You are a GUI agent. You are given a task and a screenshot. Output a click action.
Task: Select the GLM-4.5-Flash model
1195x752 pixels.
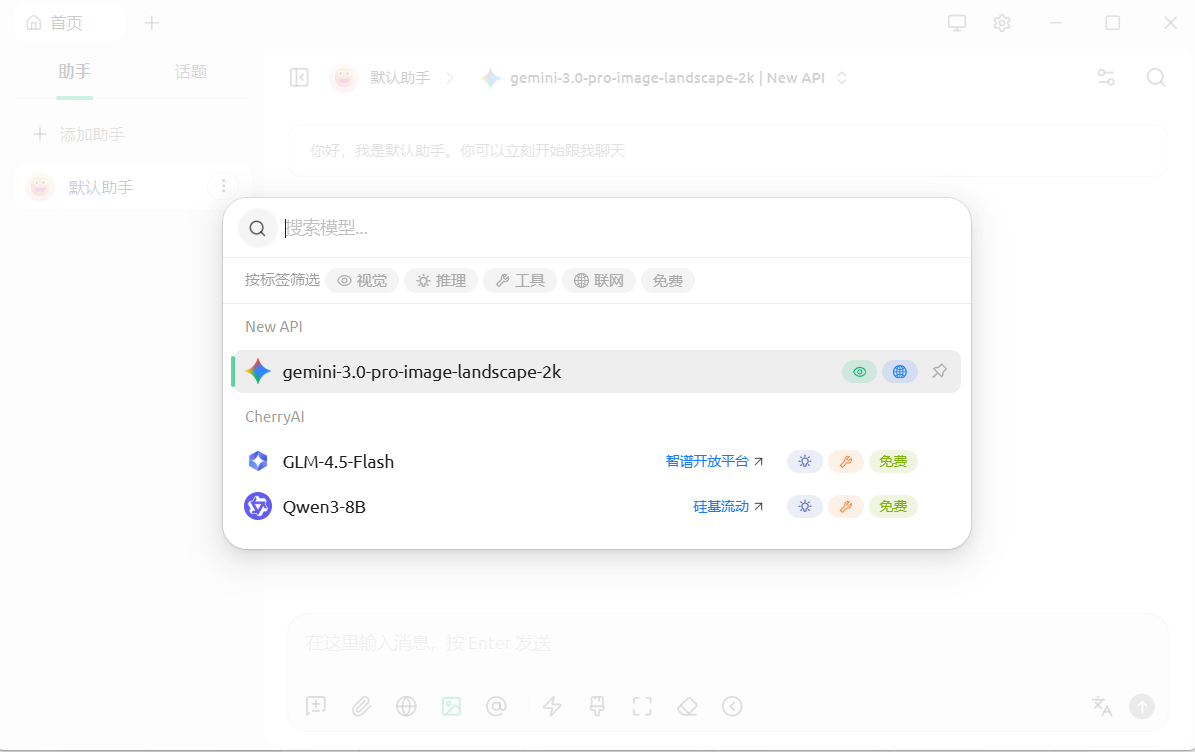[596, 462]
